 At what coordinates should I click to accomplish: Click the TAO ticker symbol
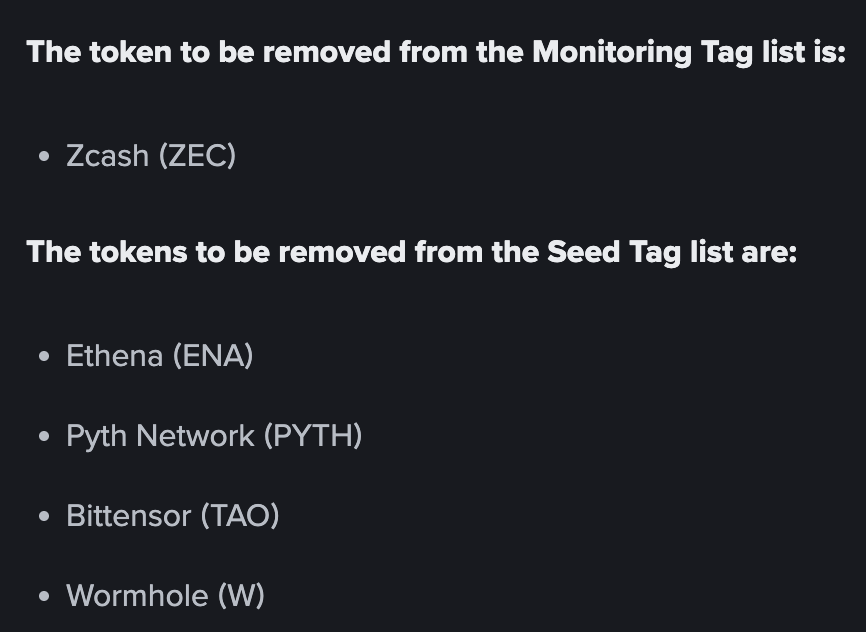point(240,516)
